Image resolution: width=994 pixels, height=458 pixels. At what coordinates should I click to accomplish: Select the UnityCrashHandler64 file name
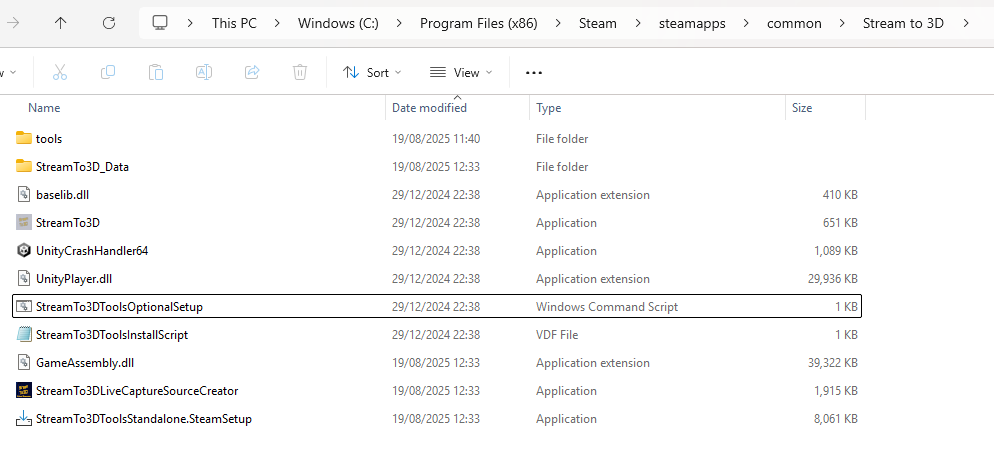[92, 251]
